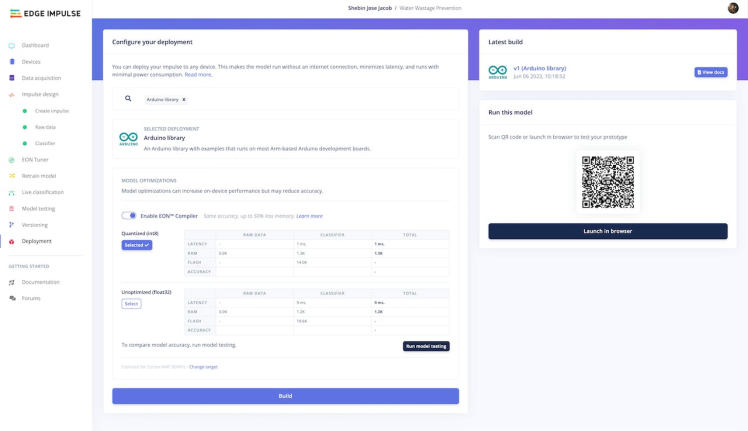Open the v1 (Arduino library) build link

540,68
